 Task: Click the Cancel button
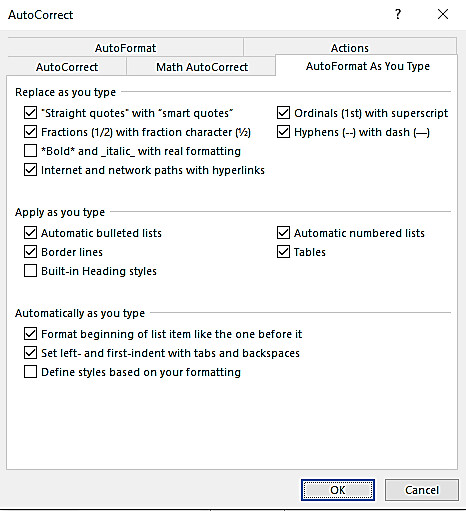click(x=422, y=490)
